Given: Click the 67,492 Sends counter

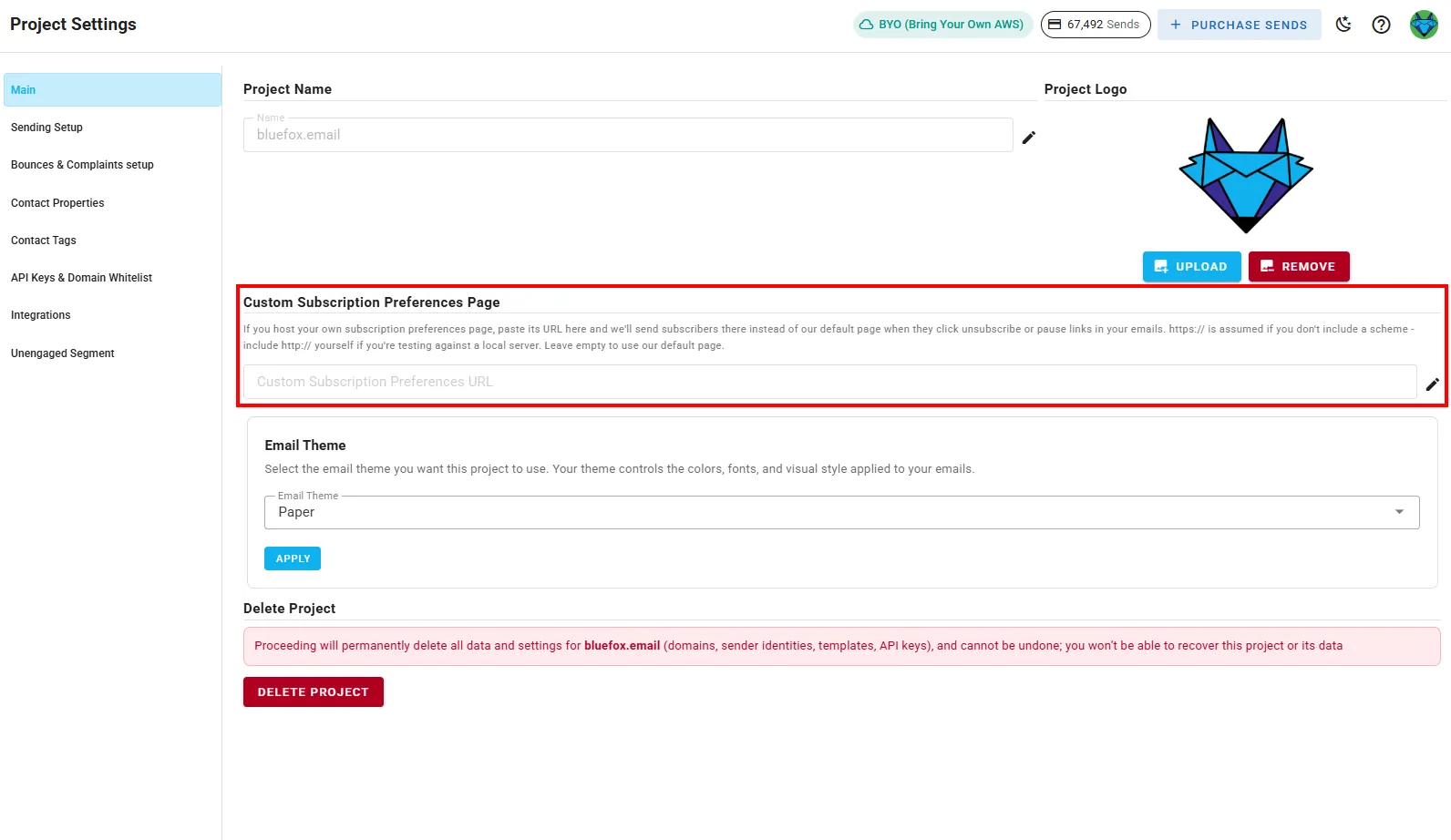Looking at the screenshot, I should click(x=1096, y=25).
